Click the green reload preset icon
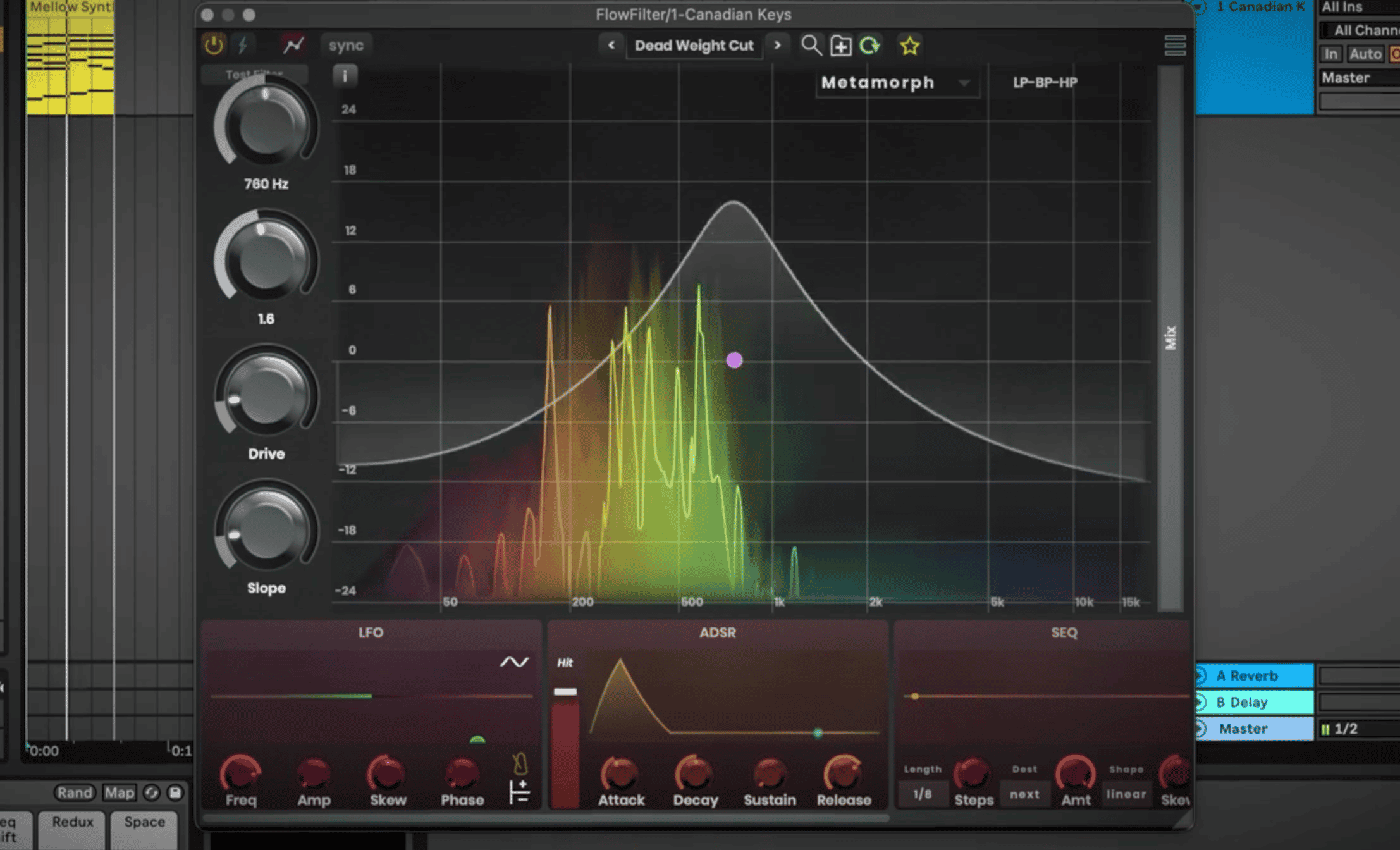The image size is (1400, 850). (x=870, y=46)
